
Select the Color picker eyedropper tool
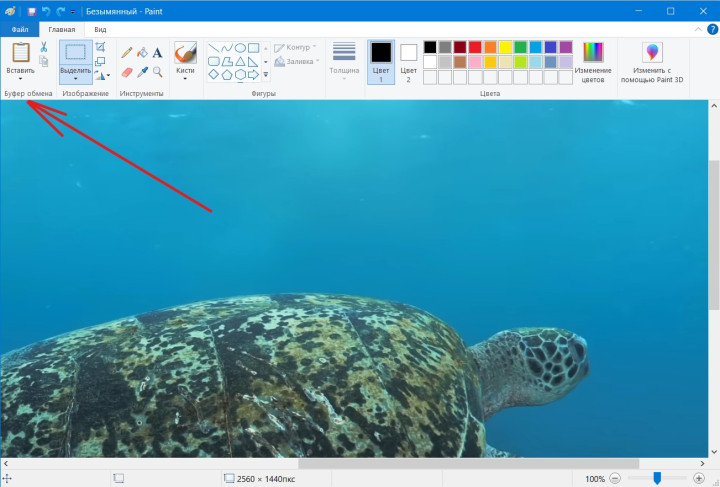tap(142, 72)
